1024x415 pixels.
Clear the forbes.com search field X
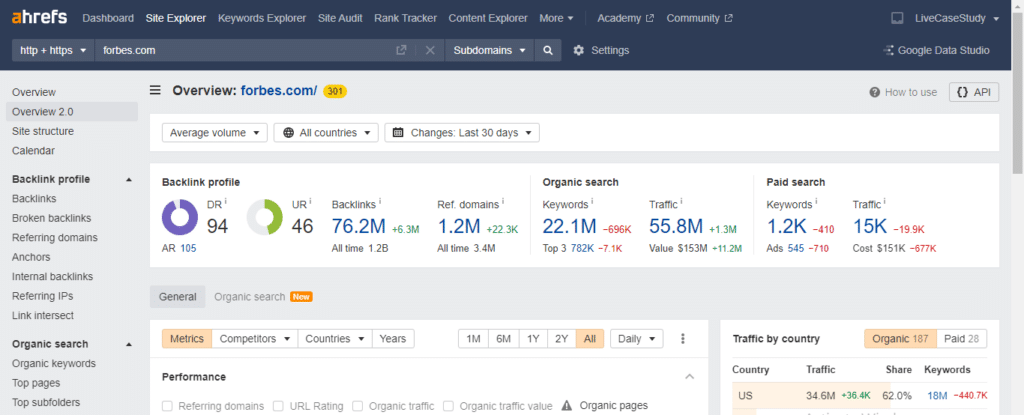click(430, 50)
